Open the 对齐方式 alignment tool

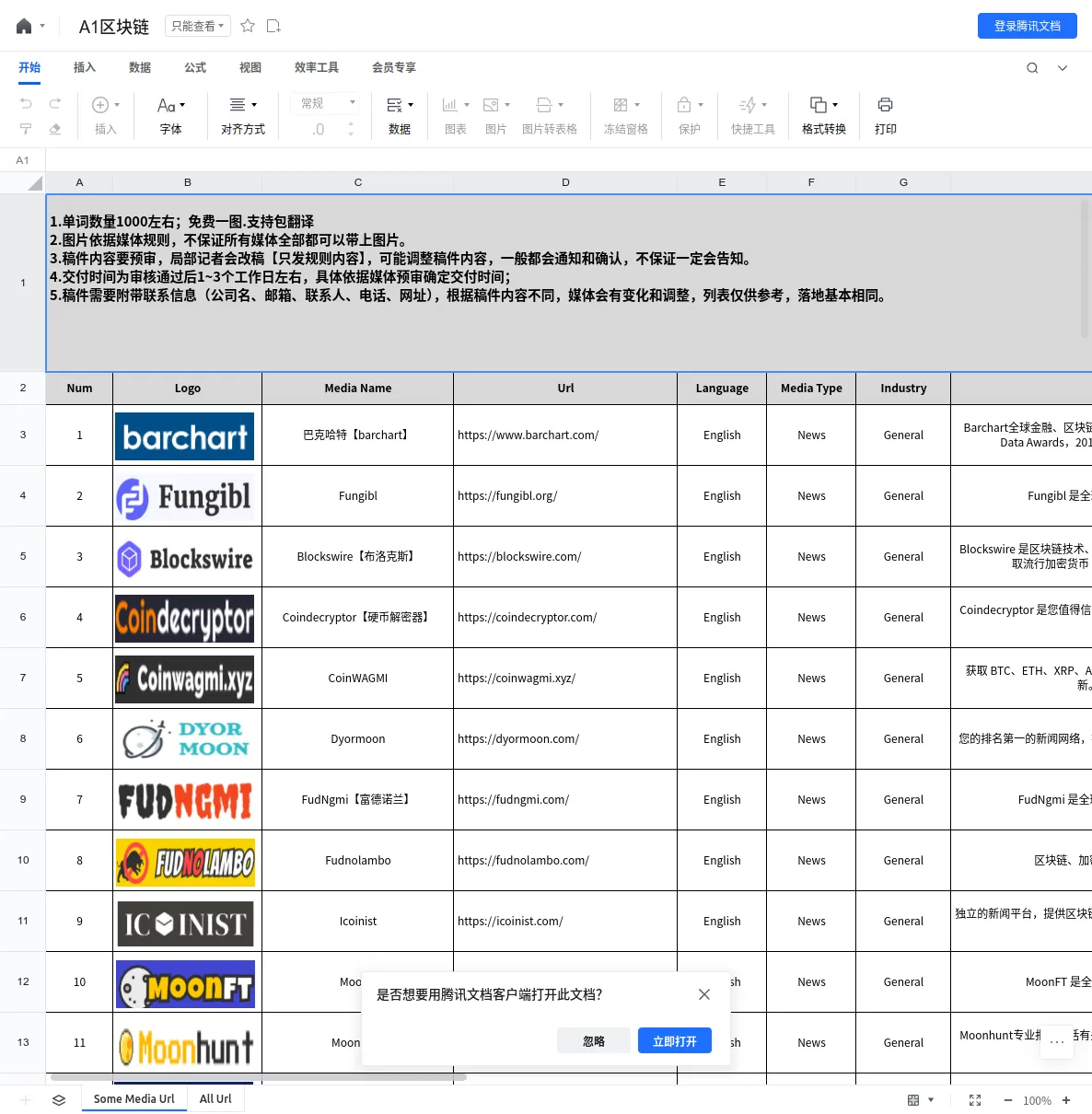[243, 116]
